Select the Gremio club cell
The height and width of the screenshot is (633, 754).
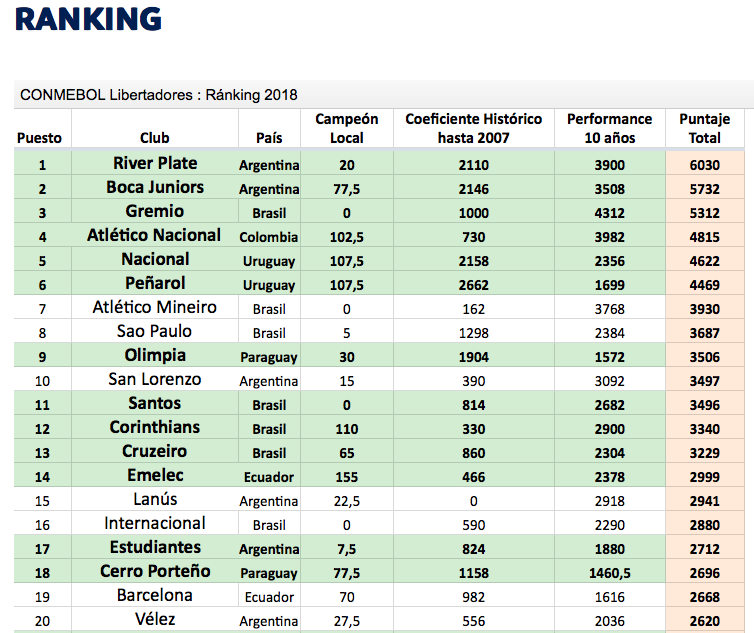tap(155, 211)
